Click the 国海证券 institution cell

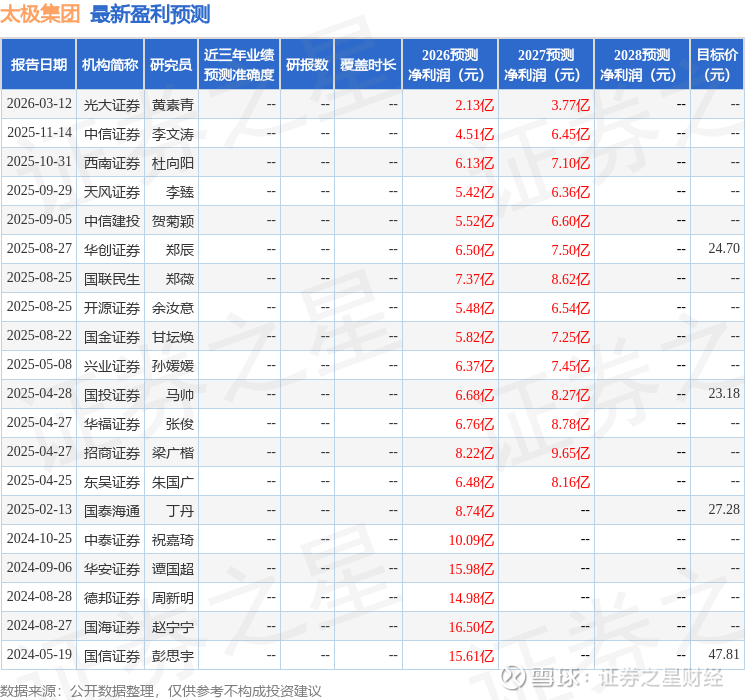coord(112,627)
